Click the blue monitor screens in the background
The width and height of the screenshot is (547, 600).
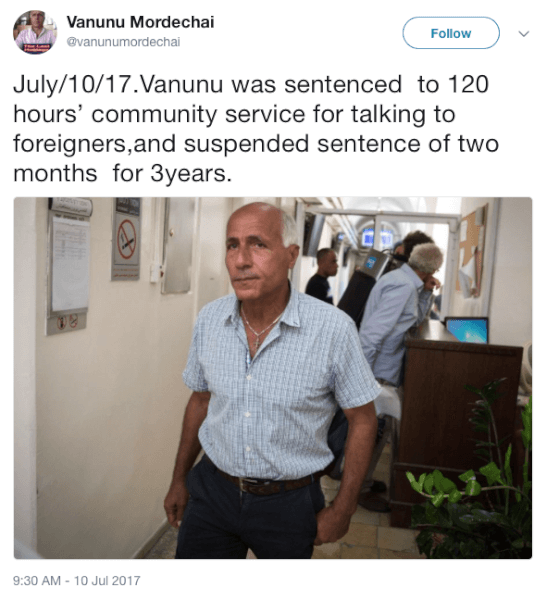(x=375, y=237)
